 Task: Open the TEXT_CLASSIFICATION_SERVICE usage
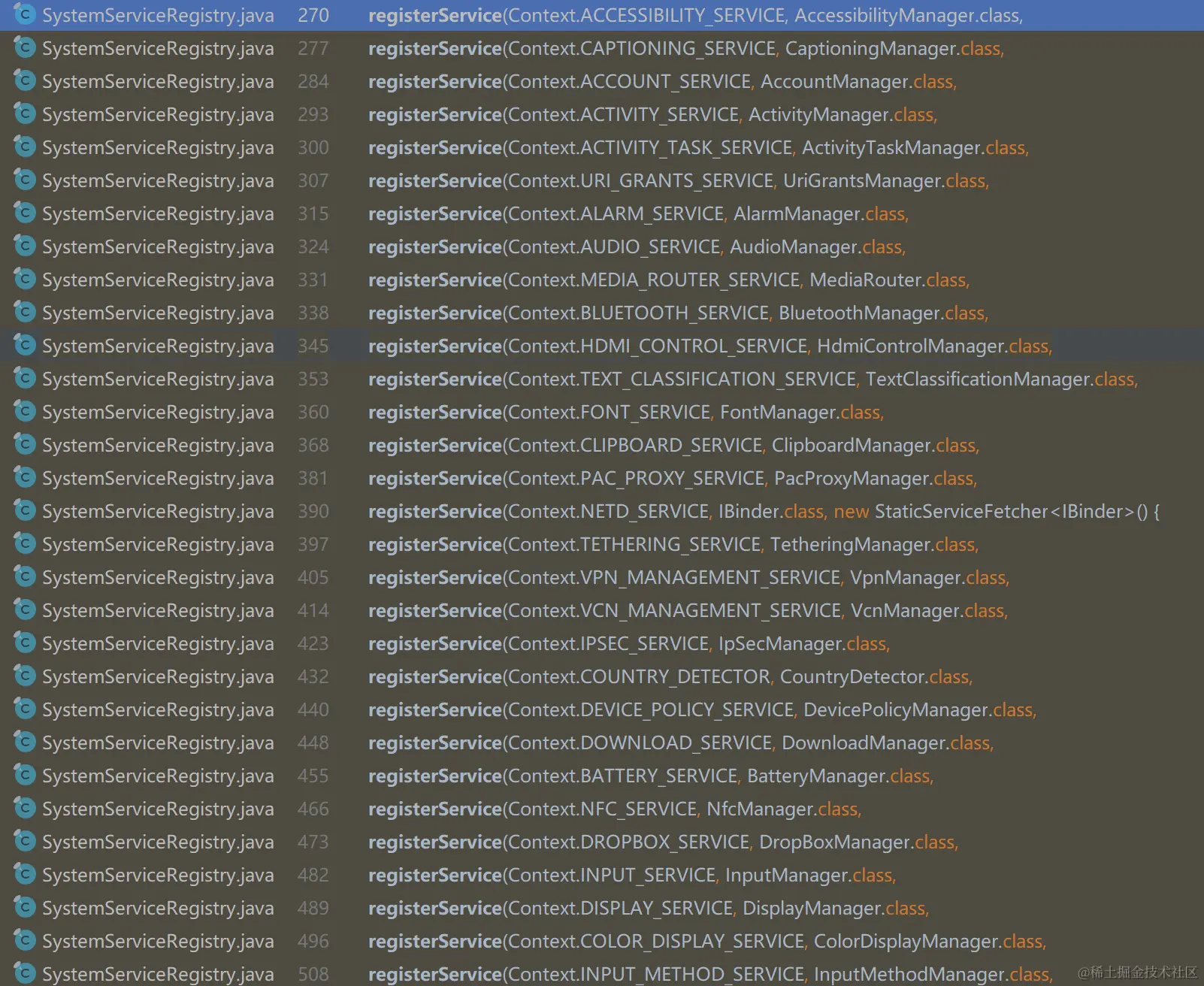[753, 380]
